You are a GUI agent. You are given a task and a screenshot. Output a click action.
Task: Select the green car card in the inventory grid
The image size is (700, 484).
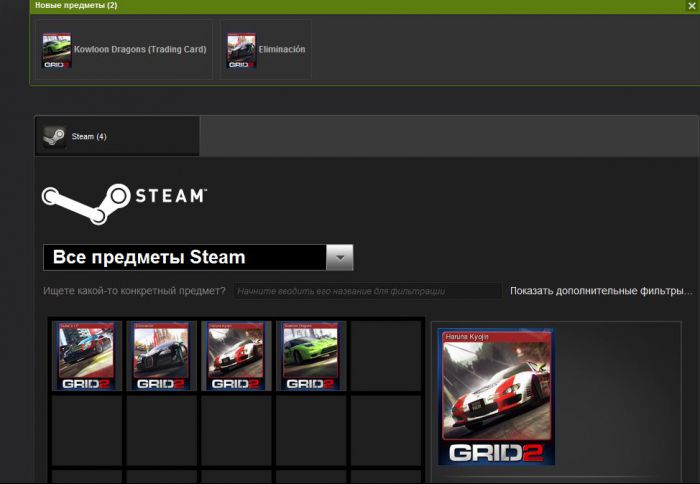coord(310,356)
